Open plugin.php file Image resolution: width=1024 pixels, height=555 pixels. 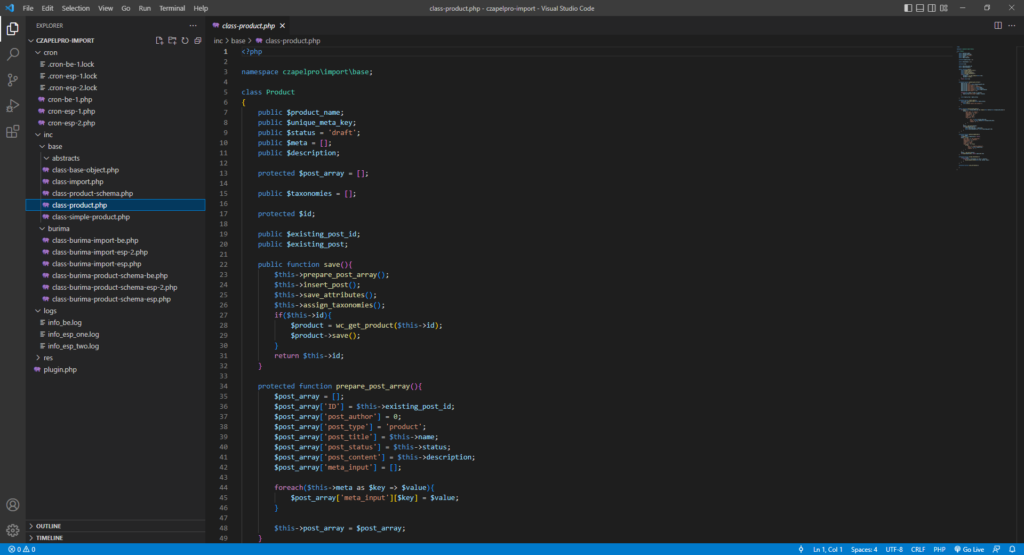(x=59, y=370)
